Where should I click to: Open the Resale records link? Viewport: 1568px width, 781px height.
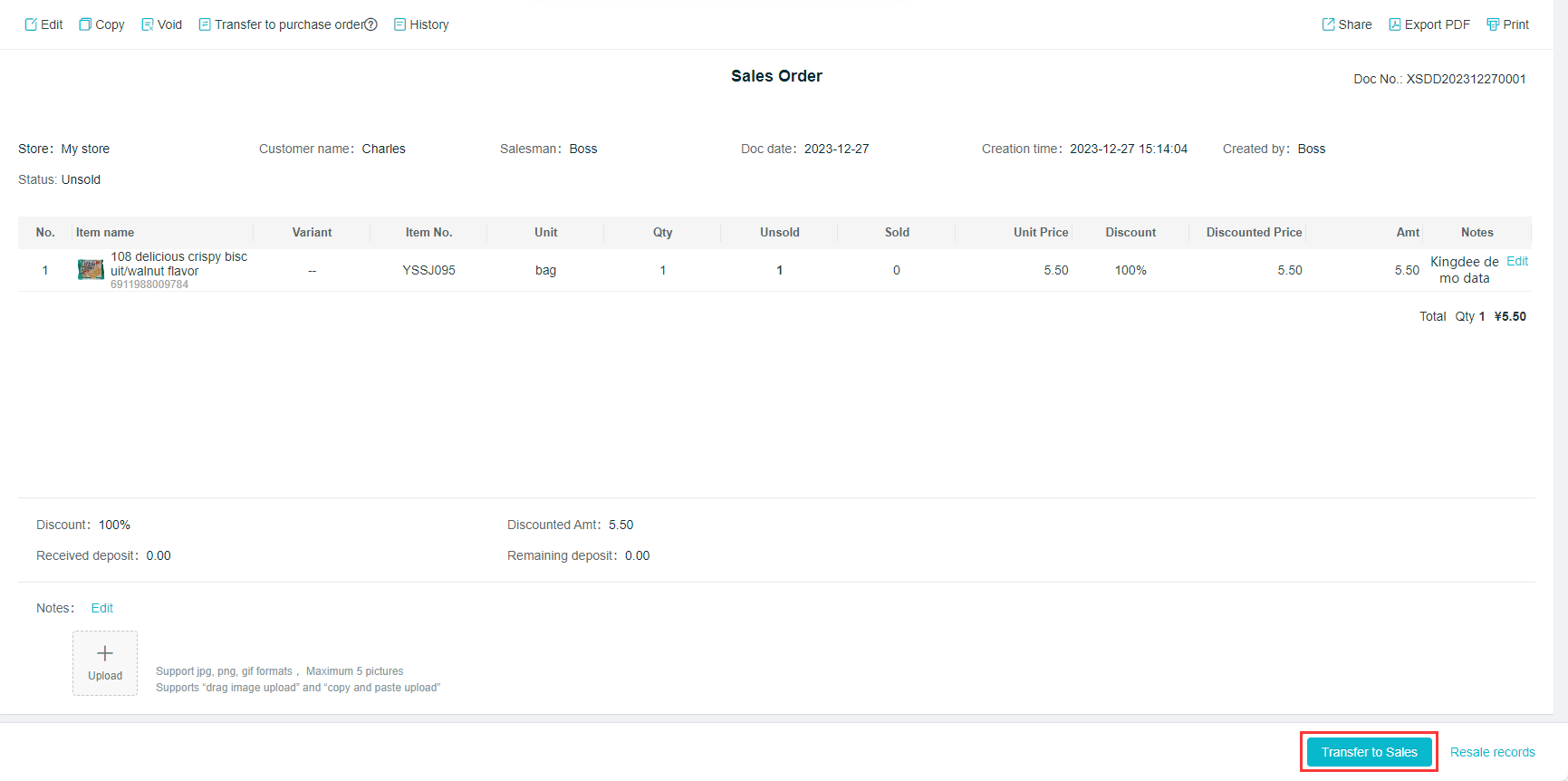point(1492,752)
